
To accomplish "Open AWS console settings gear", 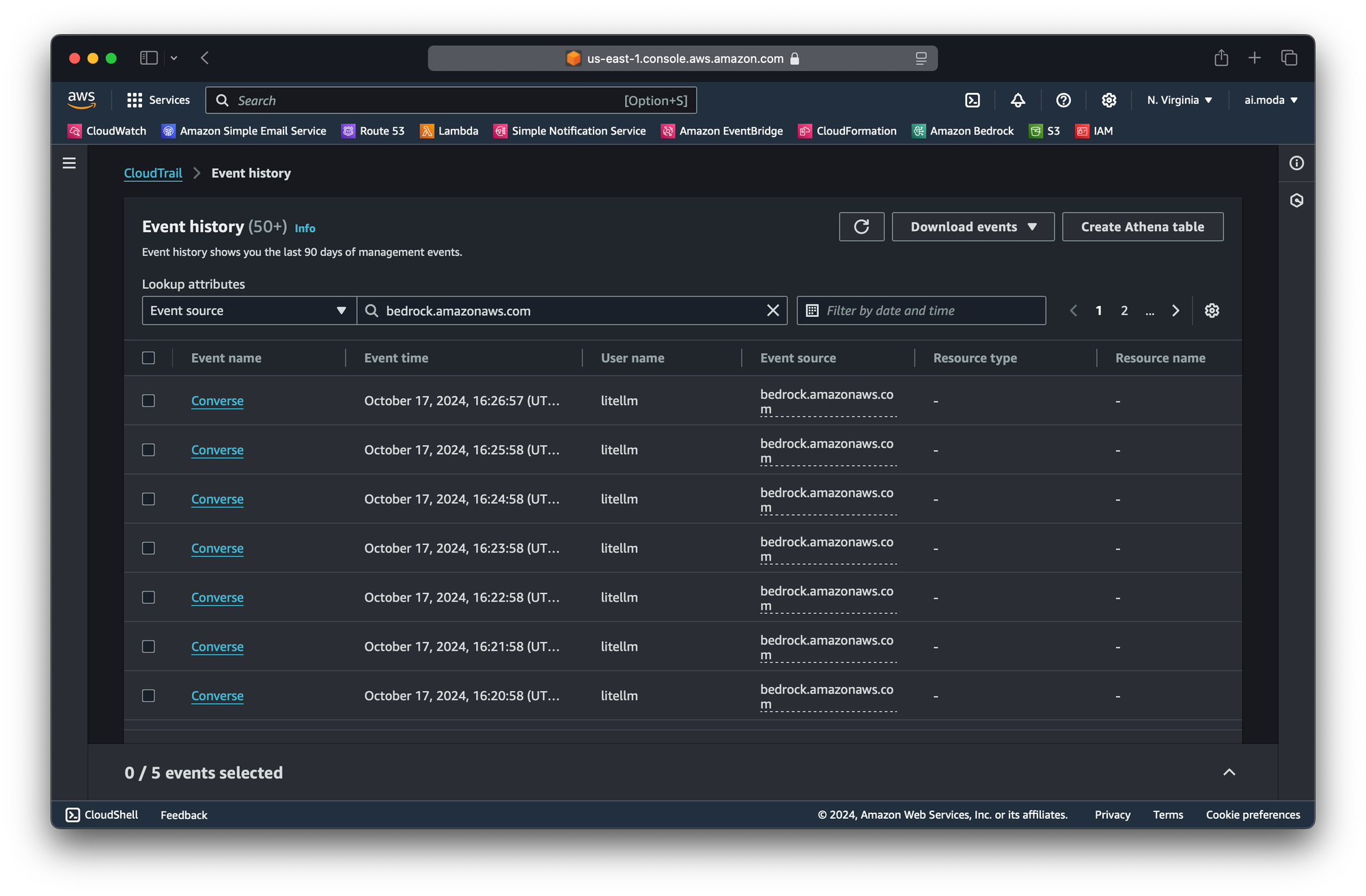I will point(1109,100).
